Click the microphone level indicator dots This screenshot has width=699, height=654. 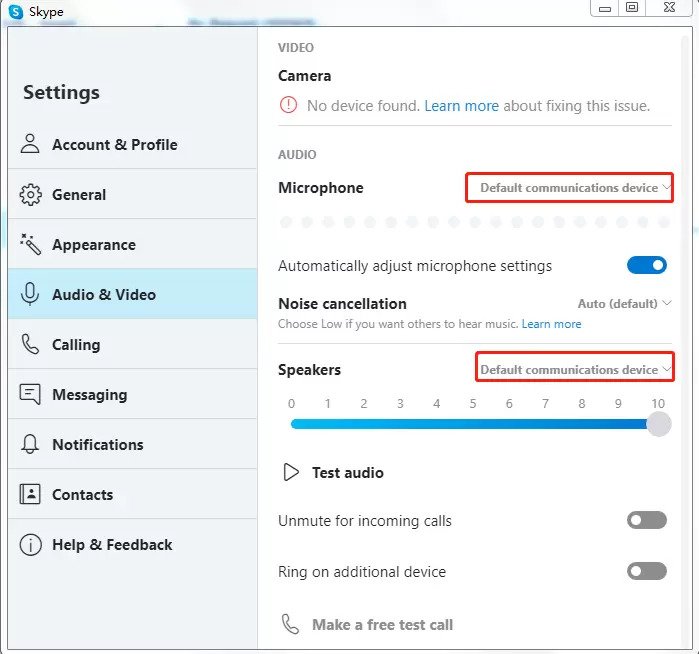click(x=475, y=222)
